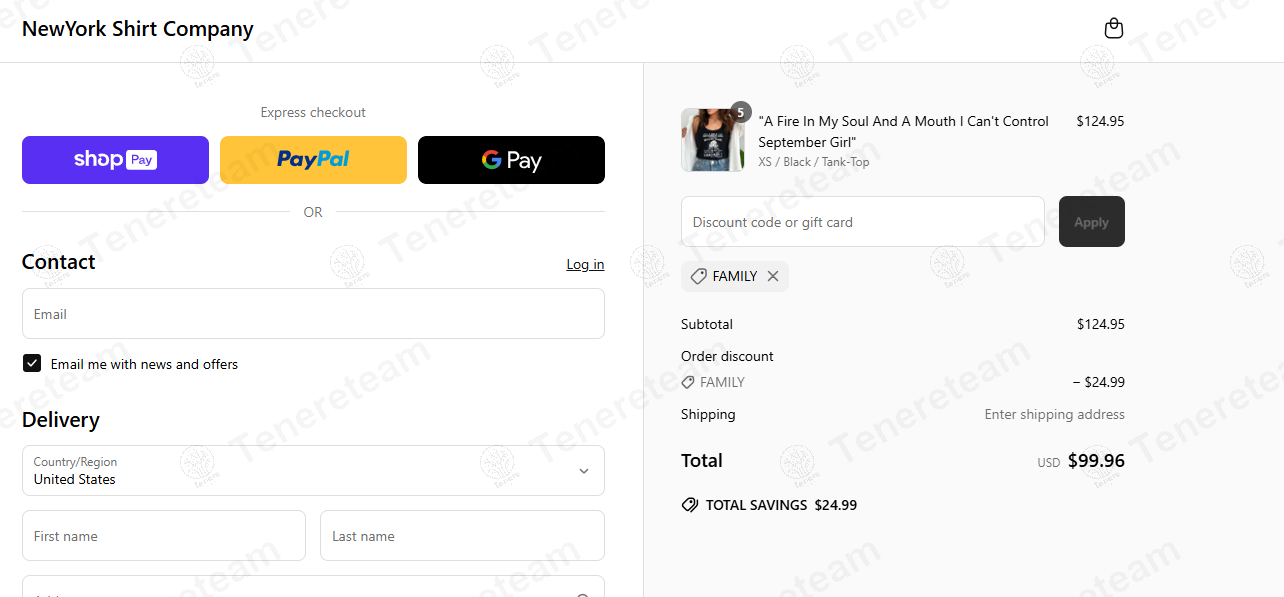The width and height of the screenshot is (1284, 597).
Task: Click the tag icon on FAMILY chip
Action: [699, 277]
